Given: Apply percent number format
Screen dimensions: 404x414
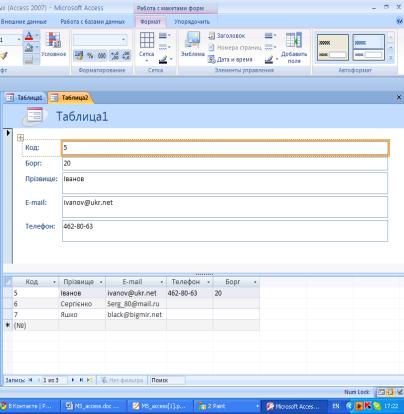Looking at the screenshot, I should [90, 56].
